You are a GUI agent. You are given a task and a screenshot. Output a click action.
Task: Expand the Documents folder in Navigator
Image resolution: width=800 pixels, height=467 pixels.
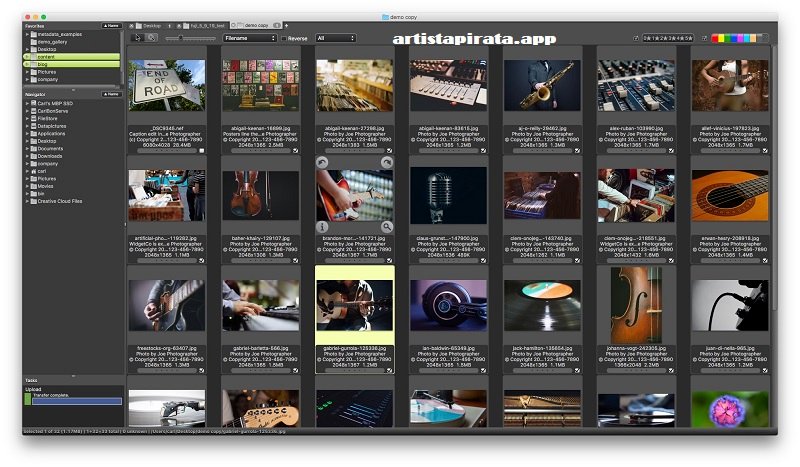pyautogui.click(x=27, y=149)
